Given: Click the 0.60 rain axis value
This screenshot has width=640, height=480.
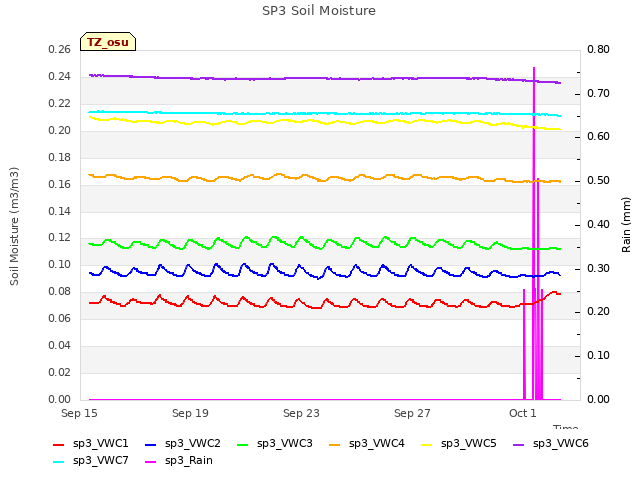Looking at the screenshot, I should [598, 137].
